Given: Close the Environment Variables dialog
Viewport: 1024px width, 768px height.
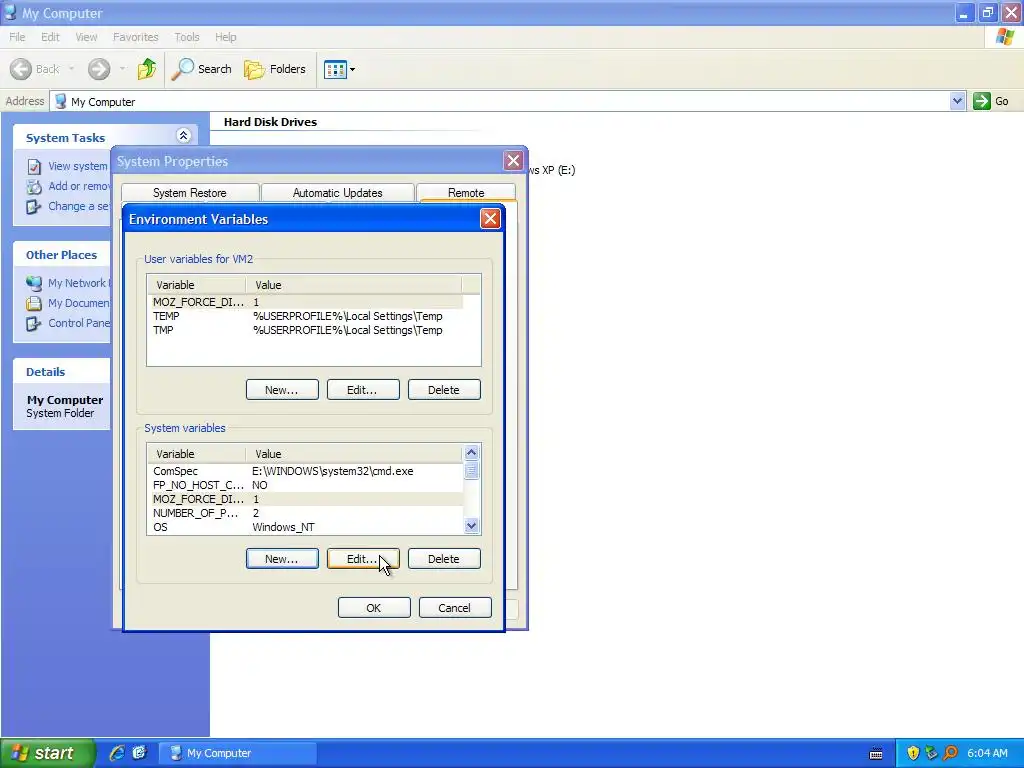Looking at the screenshot, I should [490, 218].
